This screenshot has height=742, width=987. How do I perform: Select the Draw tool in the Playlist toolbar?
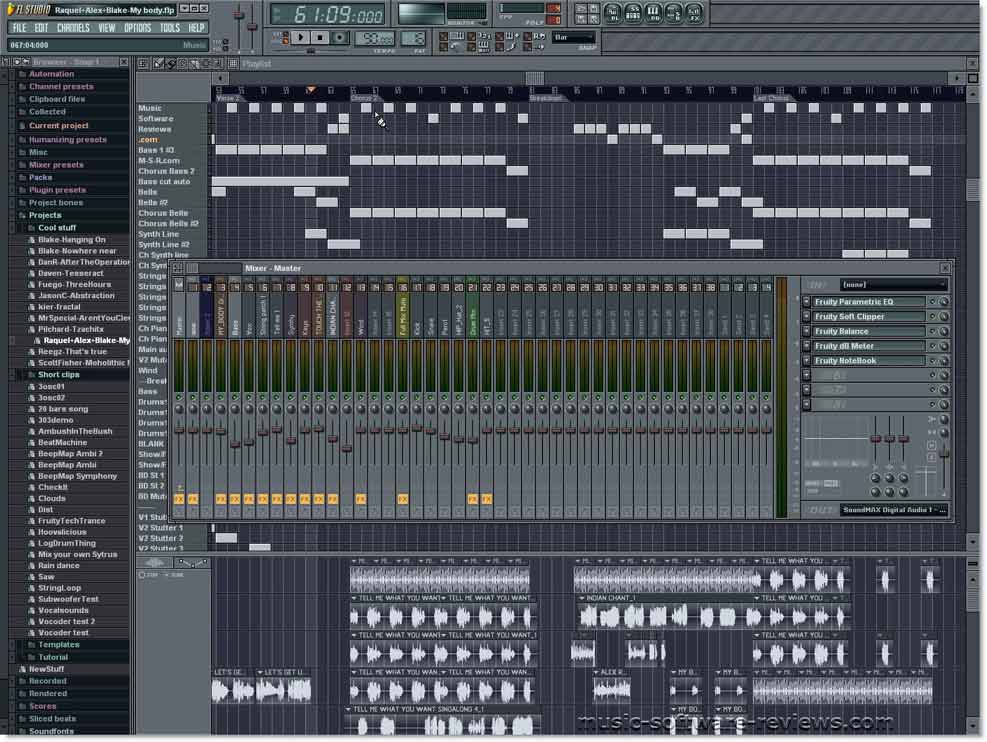tap(158, 64)
